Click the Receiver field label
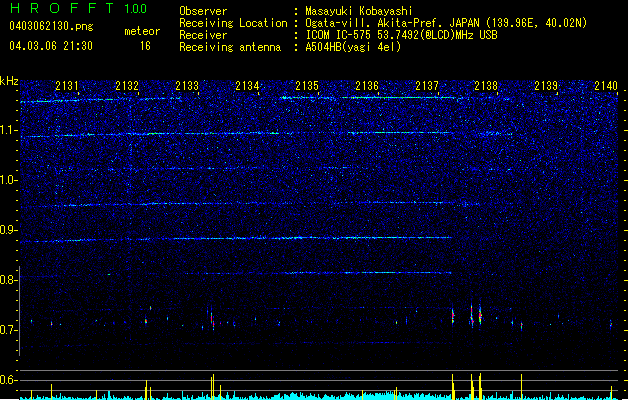Screen dimensions: 629x400 (203, 35)
